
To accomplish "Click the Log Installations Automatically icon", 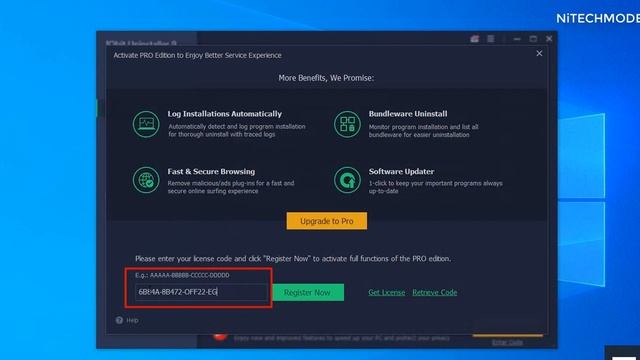I will coord(146,124).
